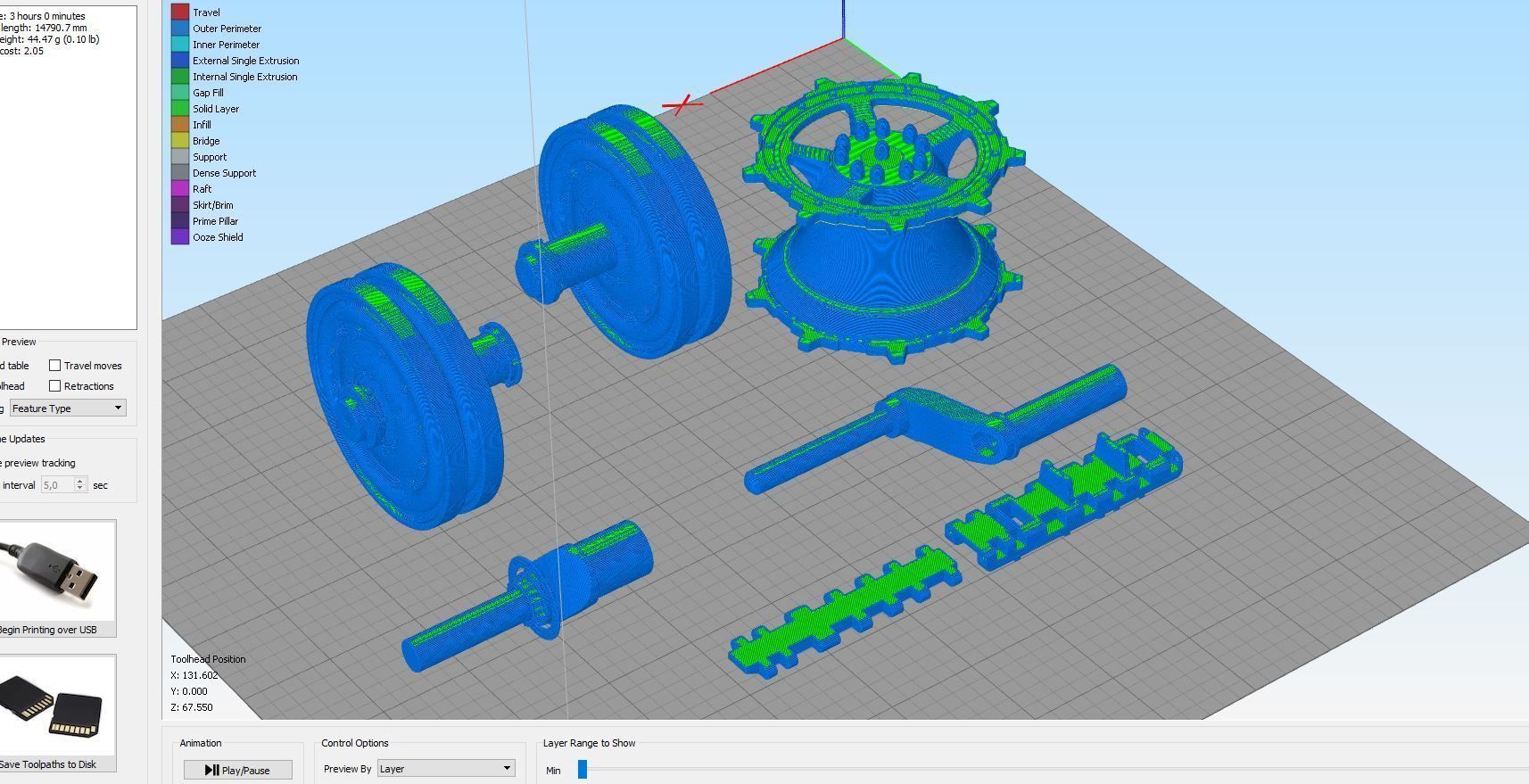Click the Min layer range slider handle
1529x784 pixels.
pyautogui.click(x=583, y=769)
